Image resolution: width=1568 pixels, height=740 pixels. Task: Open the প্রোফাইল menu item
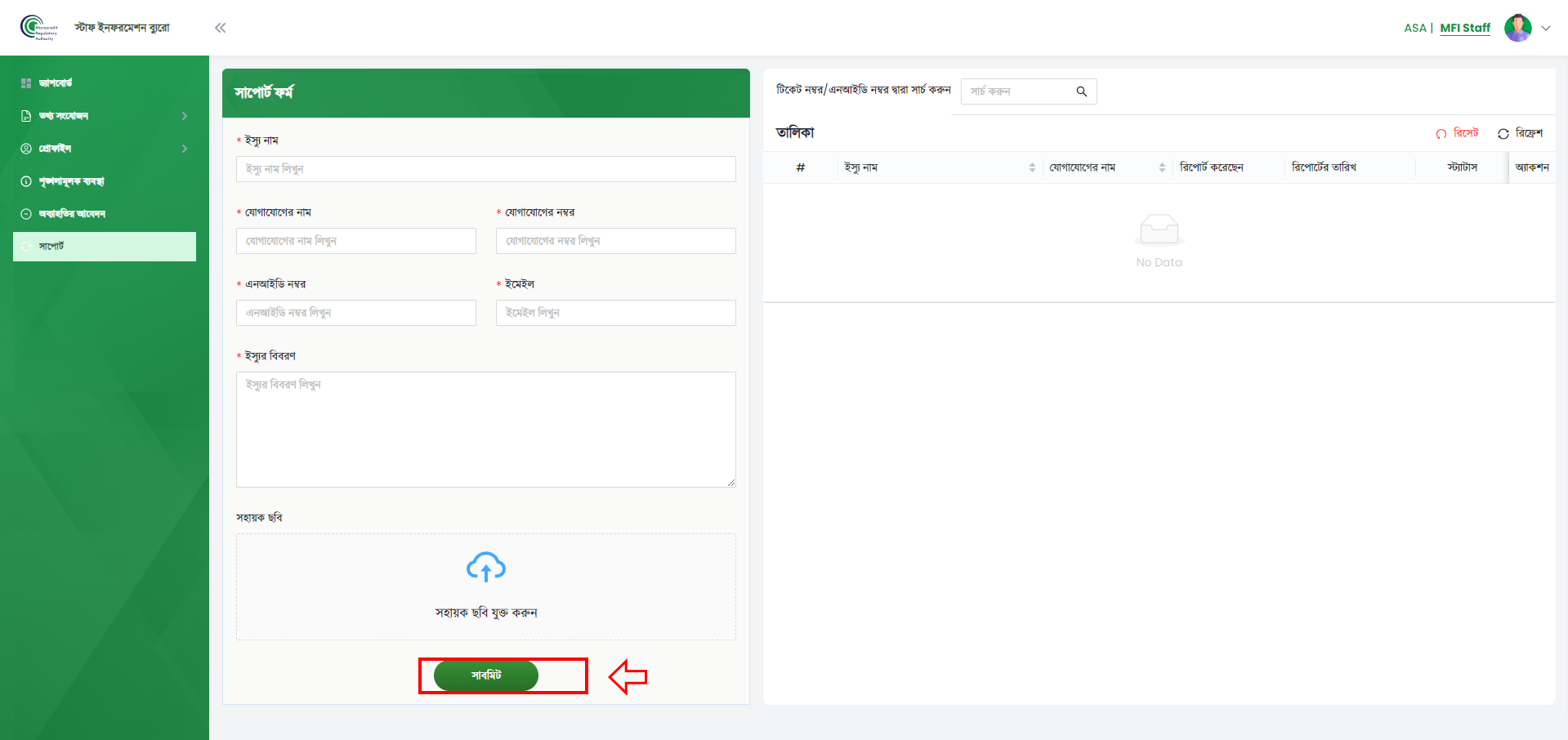pyautogui.click(x=105, y=148)
